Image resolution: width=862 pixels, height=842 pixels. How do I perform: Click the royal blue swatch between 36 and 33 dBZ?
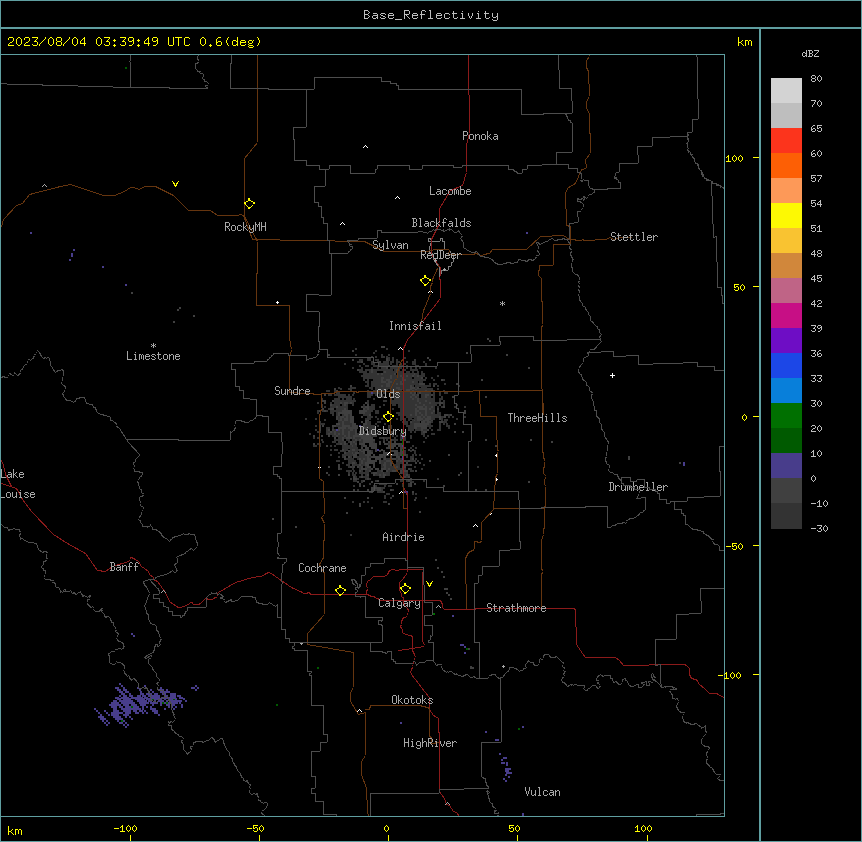[x=786, y=365]
